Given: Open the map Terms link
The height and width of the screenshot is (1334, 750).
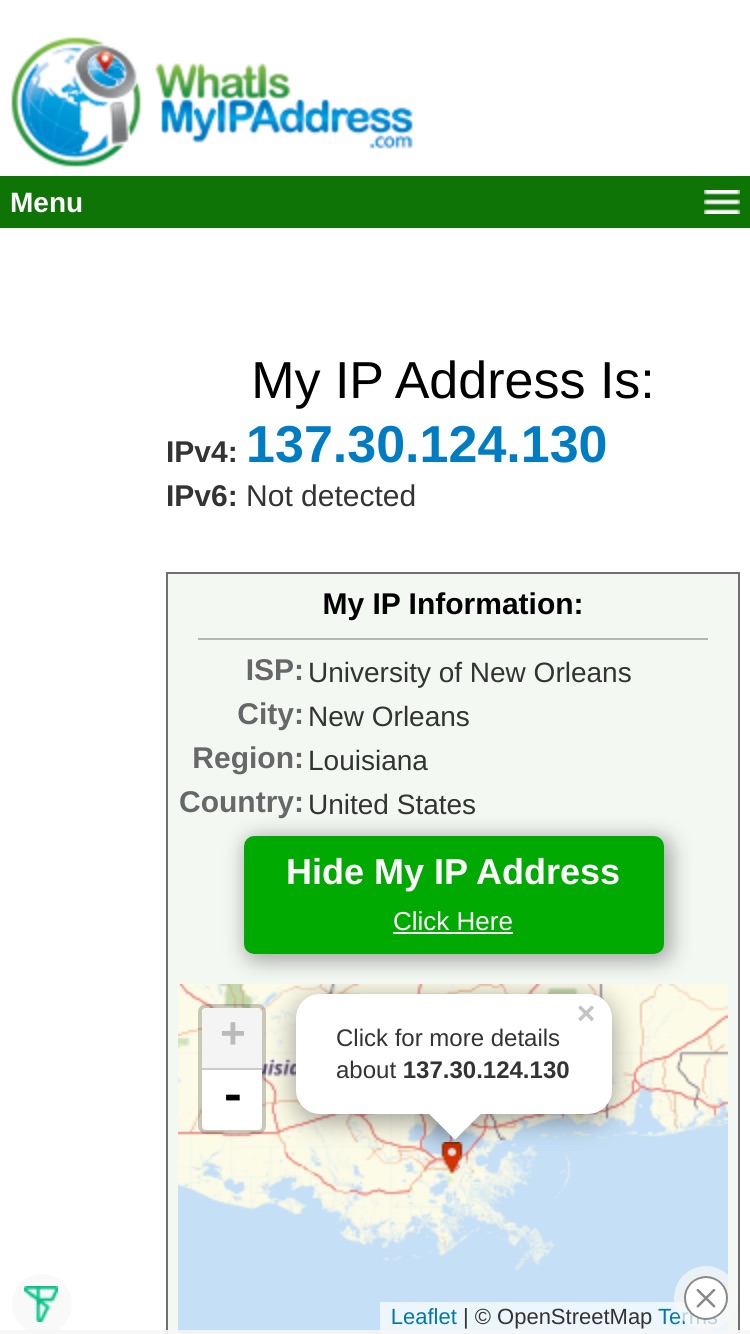Looking at the screenshot, I should [x=688, y=1317].
